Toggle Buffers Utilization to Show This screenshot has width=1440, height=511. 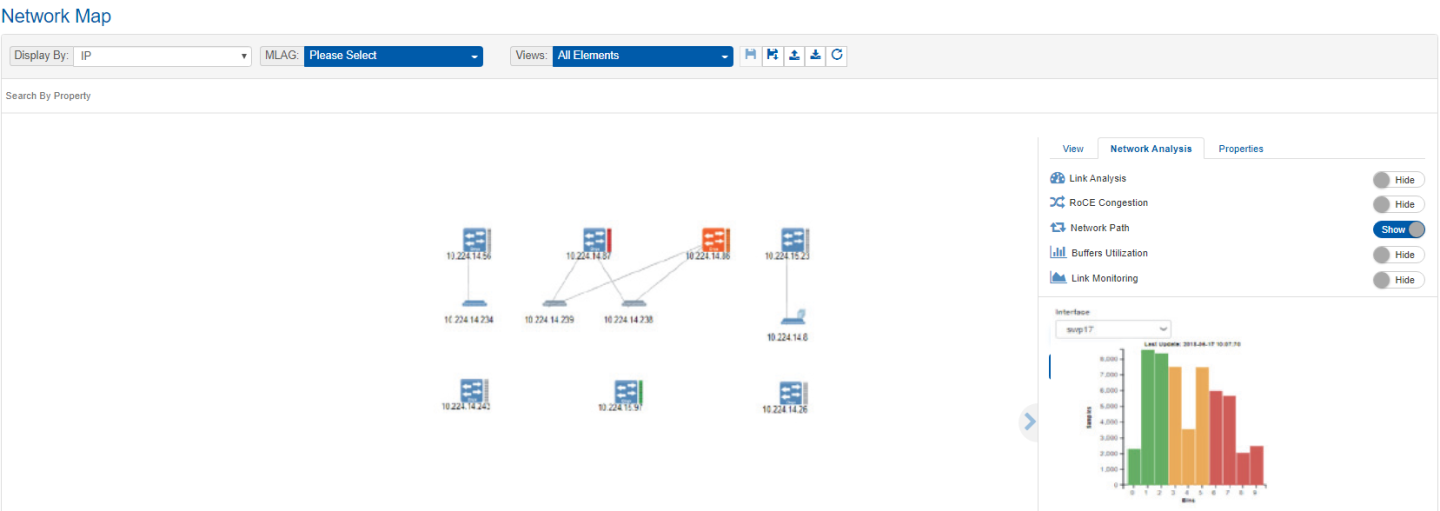click(1398, 255)
